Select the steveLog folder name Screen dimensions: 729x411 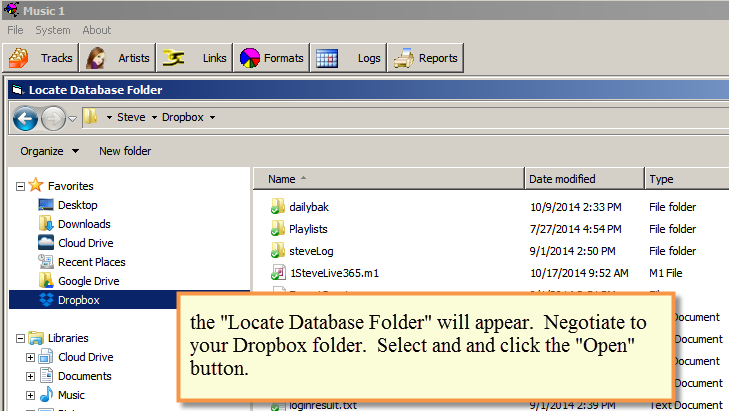311,251
